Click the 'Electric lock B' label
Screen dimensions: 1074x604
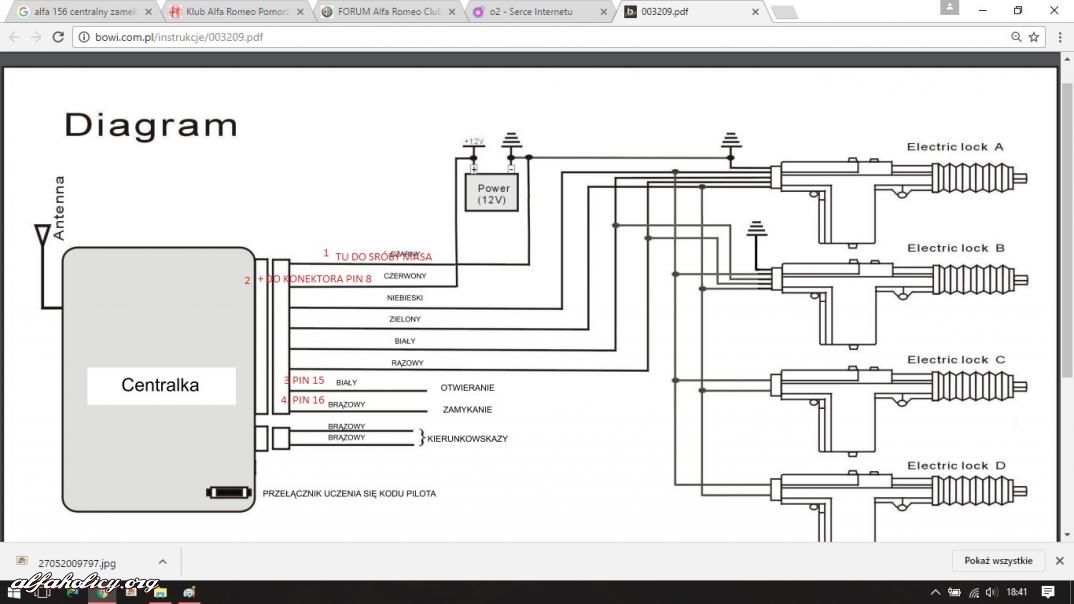point(956,248)
